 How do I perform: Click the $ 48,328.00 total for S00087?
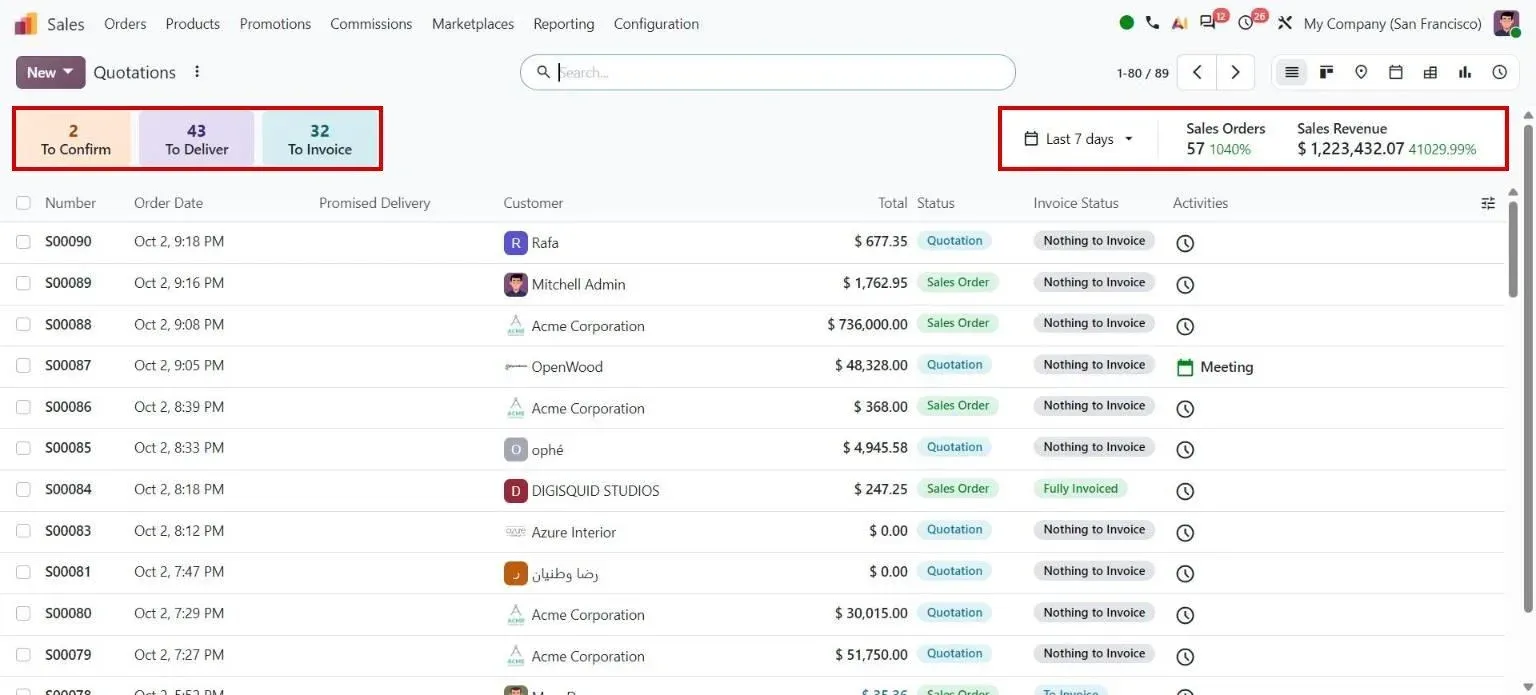pos(871,366)
